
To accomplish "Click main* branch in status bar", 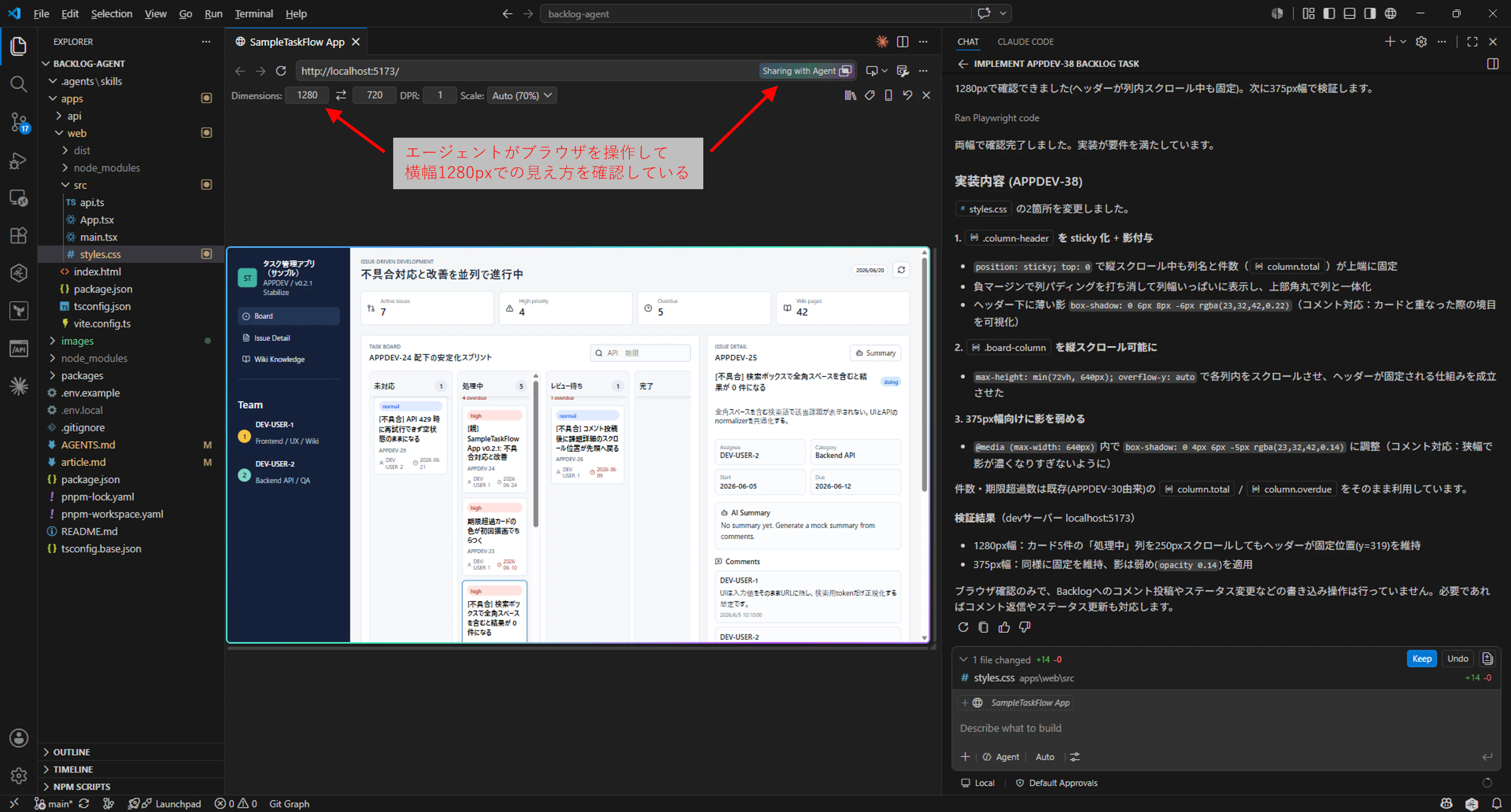I will coord(53,804).
